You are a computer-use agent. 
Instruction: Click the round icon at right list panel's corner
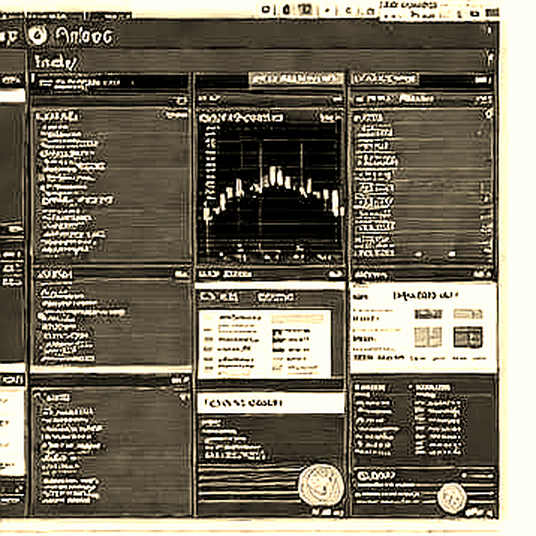(488, 114)
